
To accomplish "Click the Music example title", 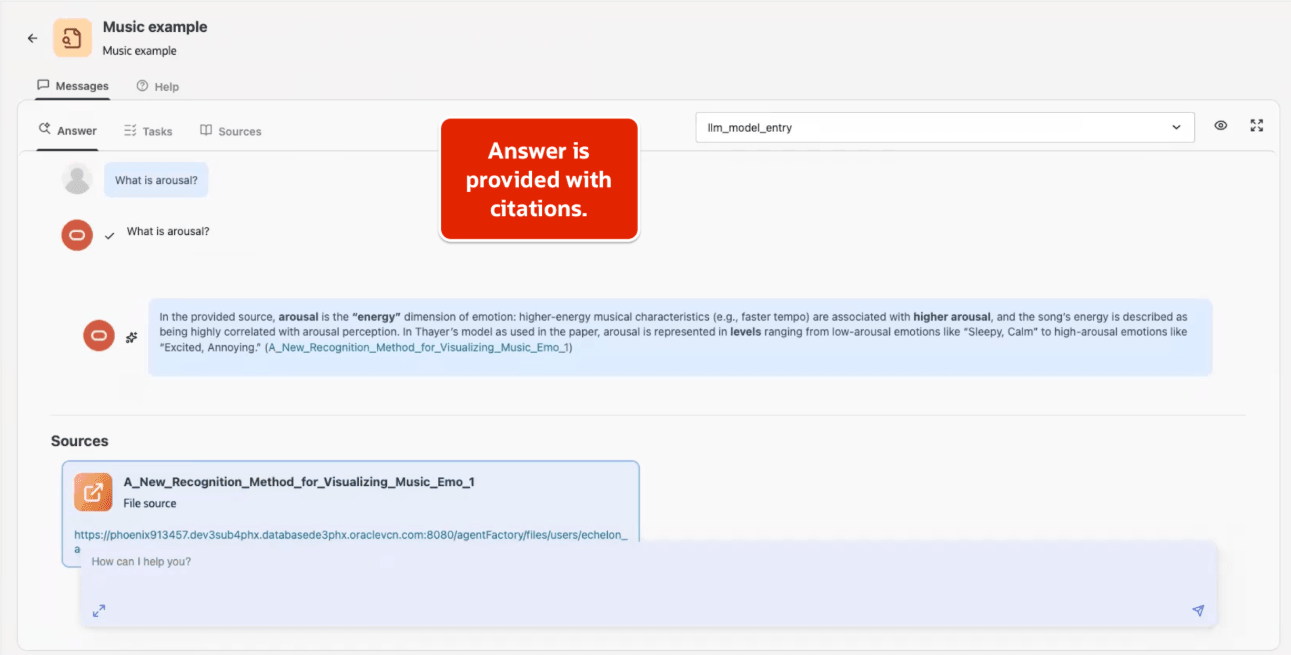I will pos(155,27).
